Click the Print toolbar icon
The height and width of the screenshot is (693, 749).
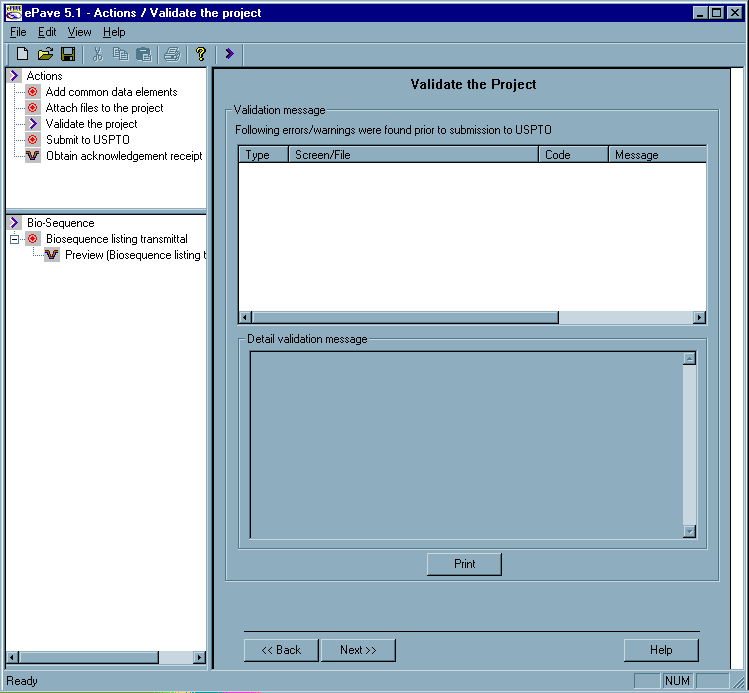tap(172, 54)
